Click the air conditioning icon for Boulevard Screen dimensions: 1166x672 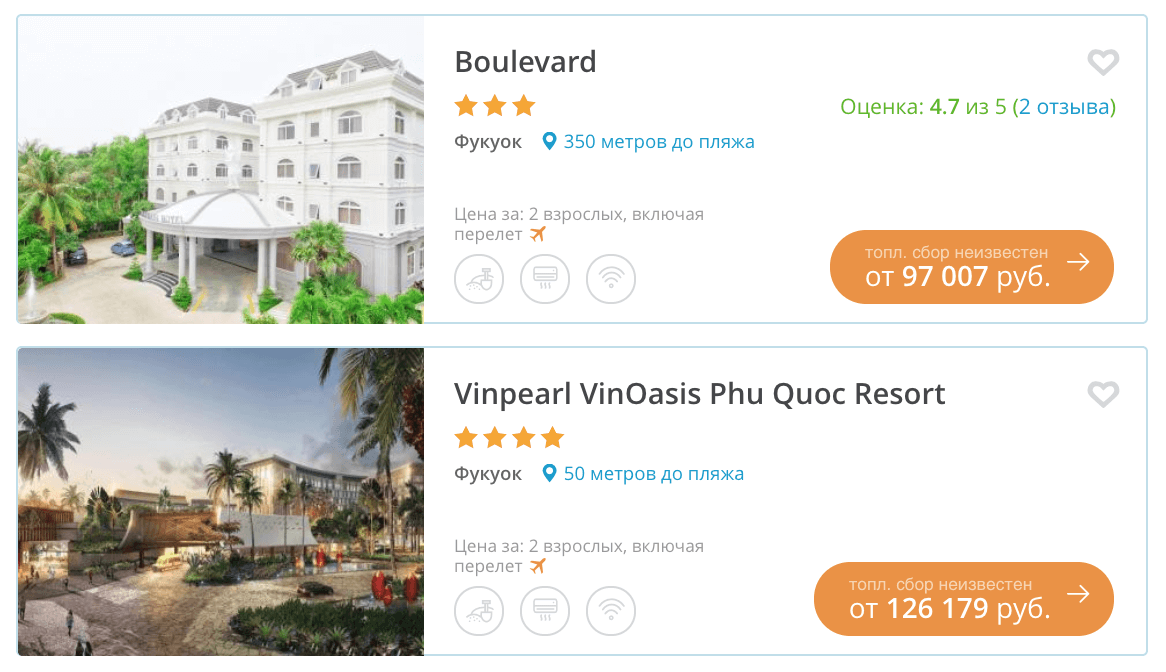[544, 278]
